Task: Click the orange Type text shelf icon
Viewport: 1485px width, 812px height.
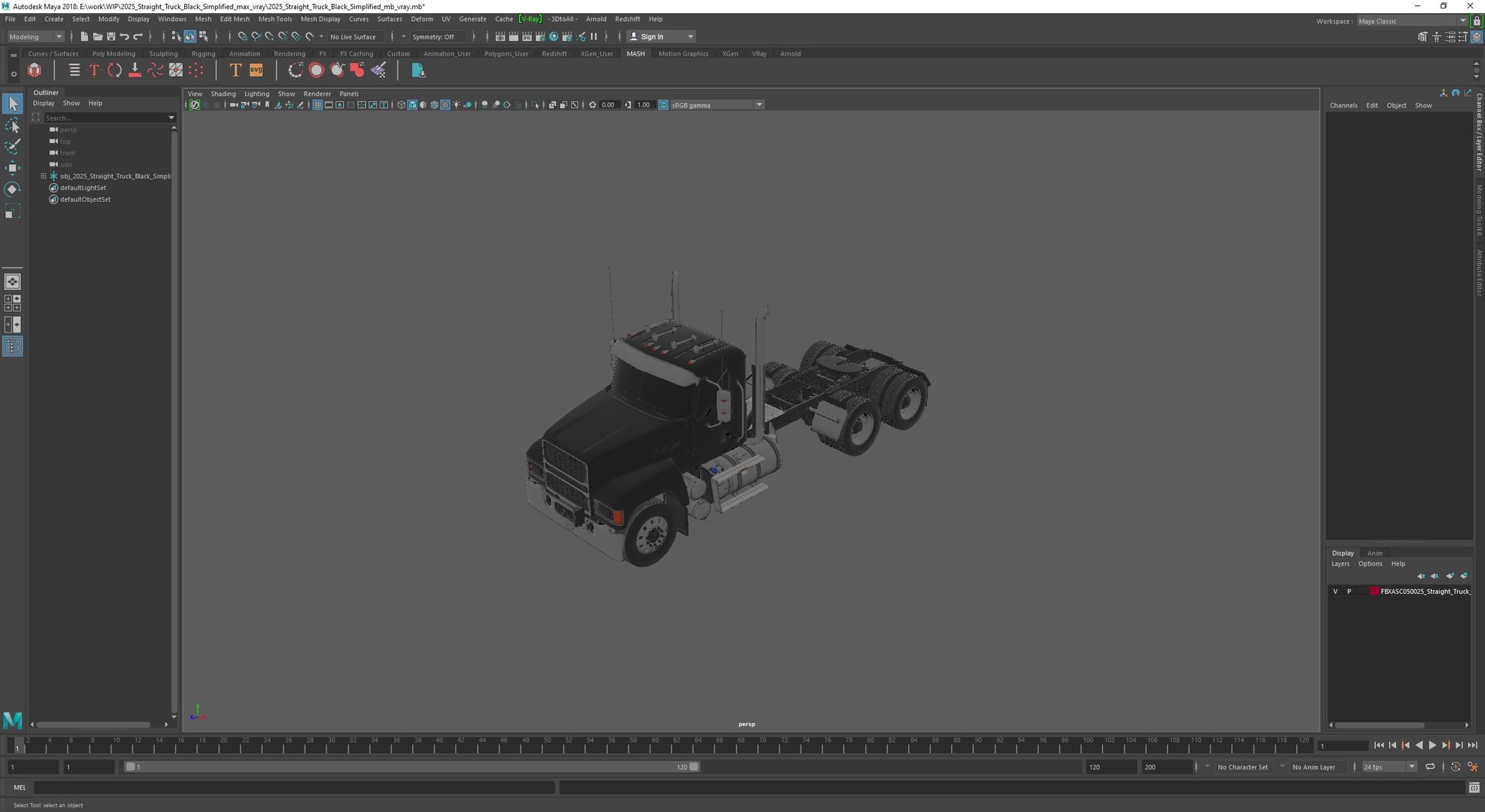Action: coord(236,70)
